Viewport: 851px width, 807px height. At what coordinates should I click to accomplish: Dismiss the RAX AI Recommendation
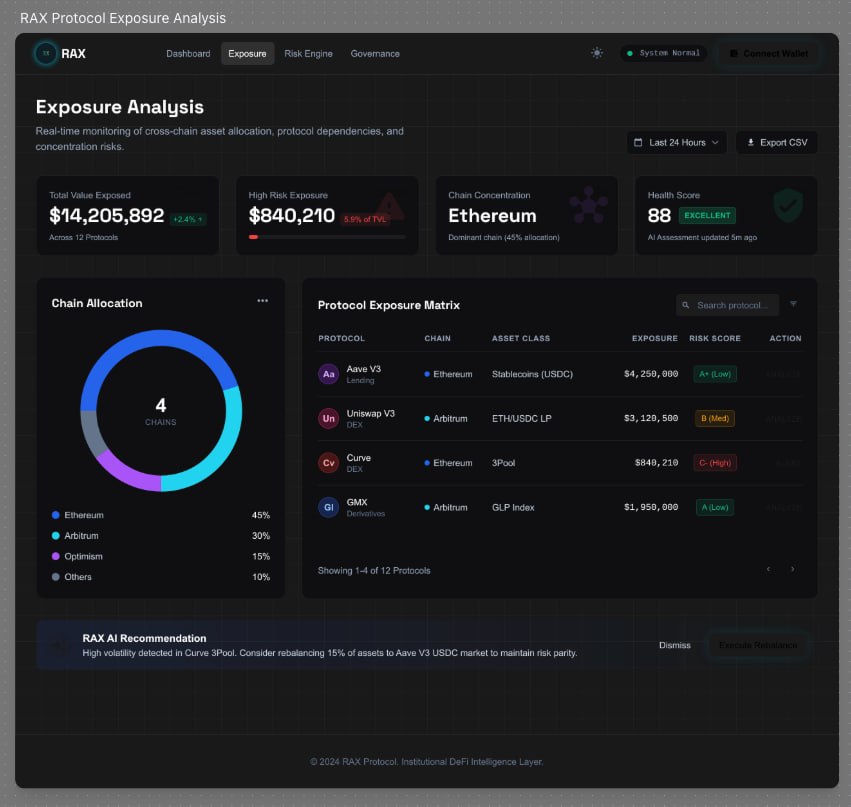(x=675, y=645)
